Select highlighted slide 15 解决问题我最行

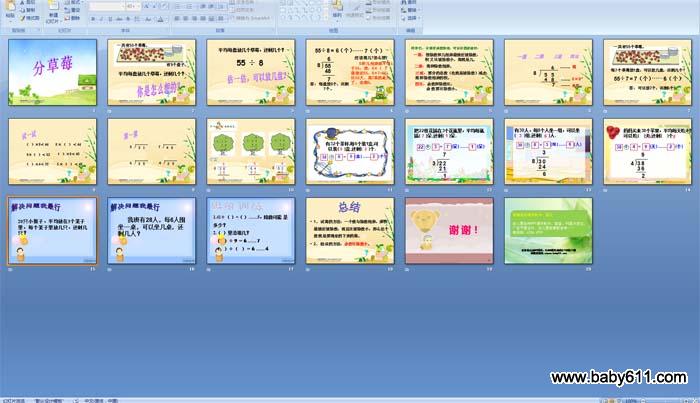52,231
